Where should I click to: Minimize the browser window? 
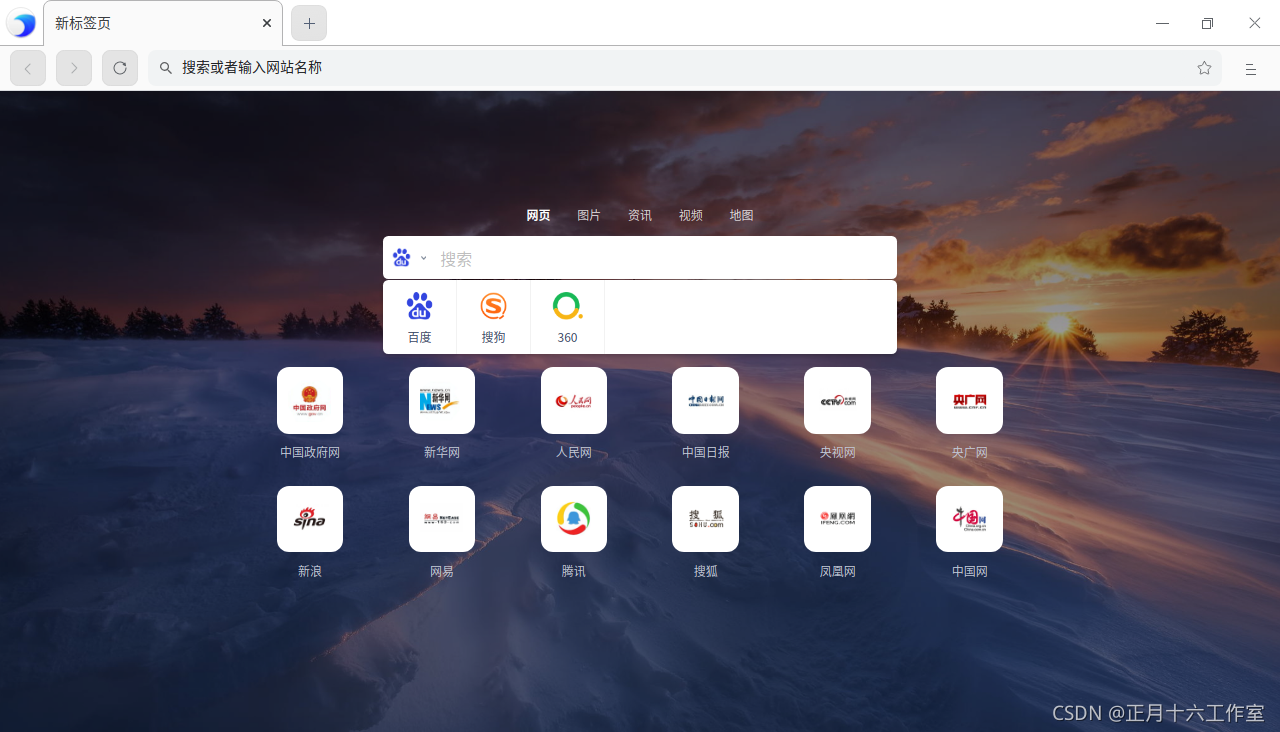[1162, 23]
